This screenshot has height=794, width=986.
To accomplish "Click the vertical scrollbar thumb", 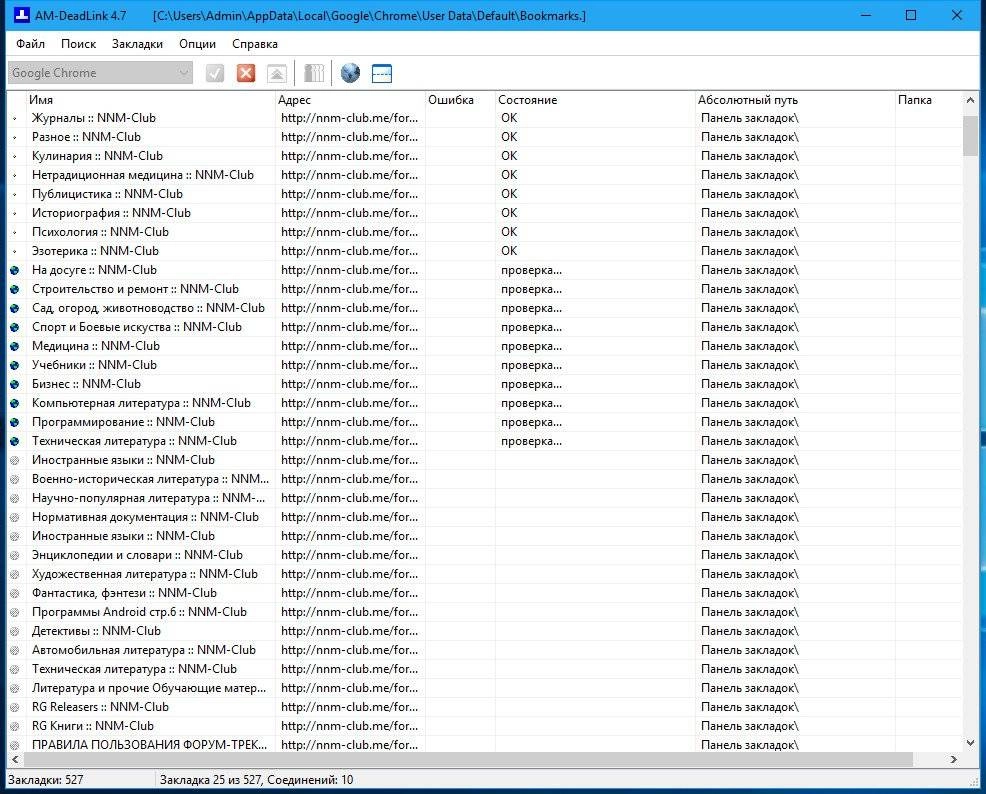I will [970, 136].
